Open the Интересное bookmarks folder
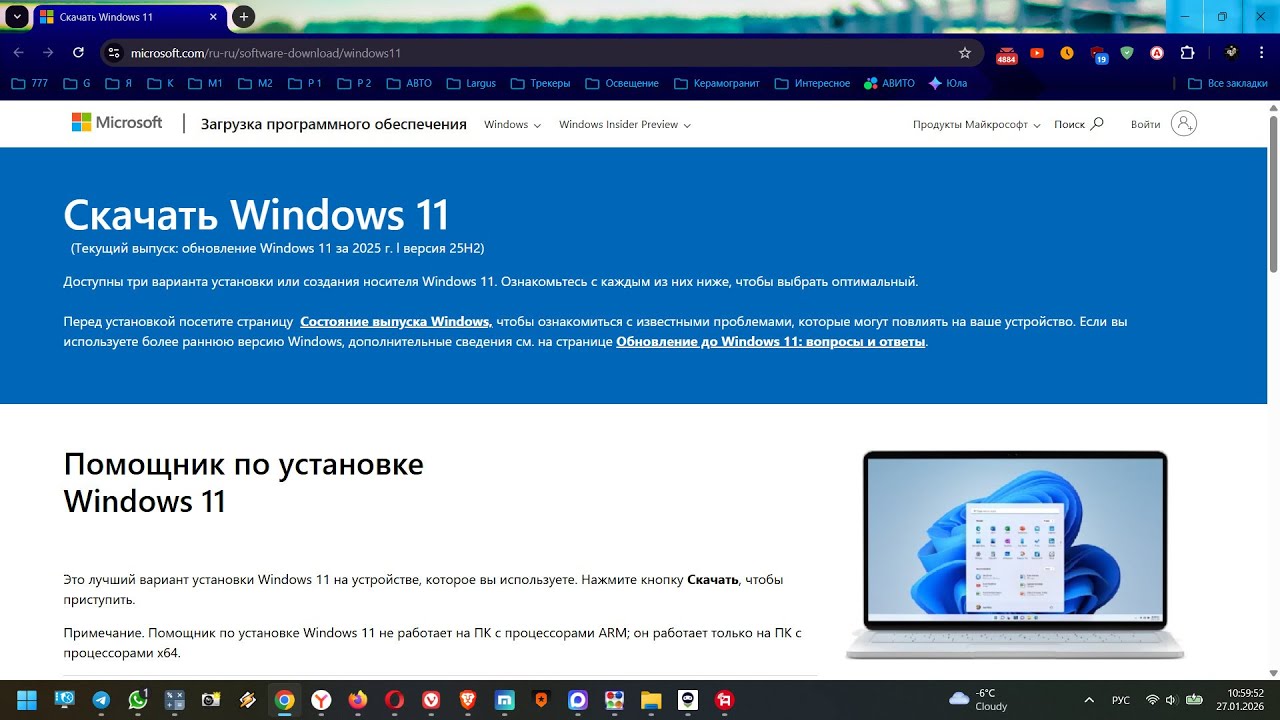Image resolution: width=1280 pixels, height=720 pixels. pos(813,83)
